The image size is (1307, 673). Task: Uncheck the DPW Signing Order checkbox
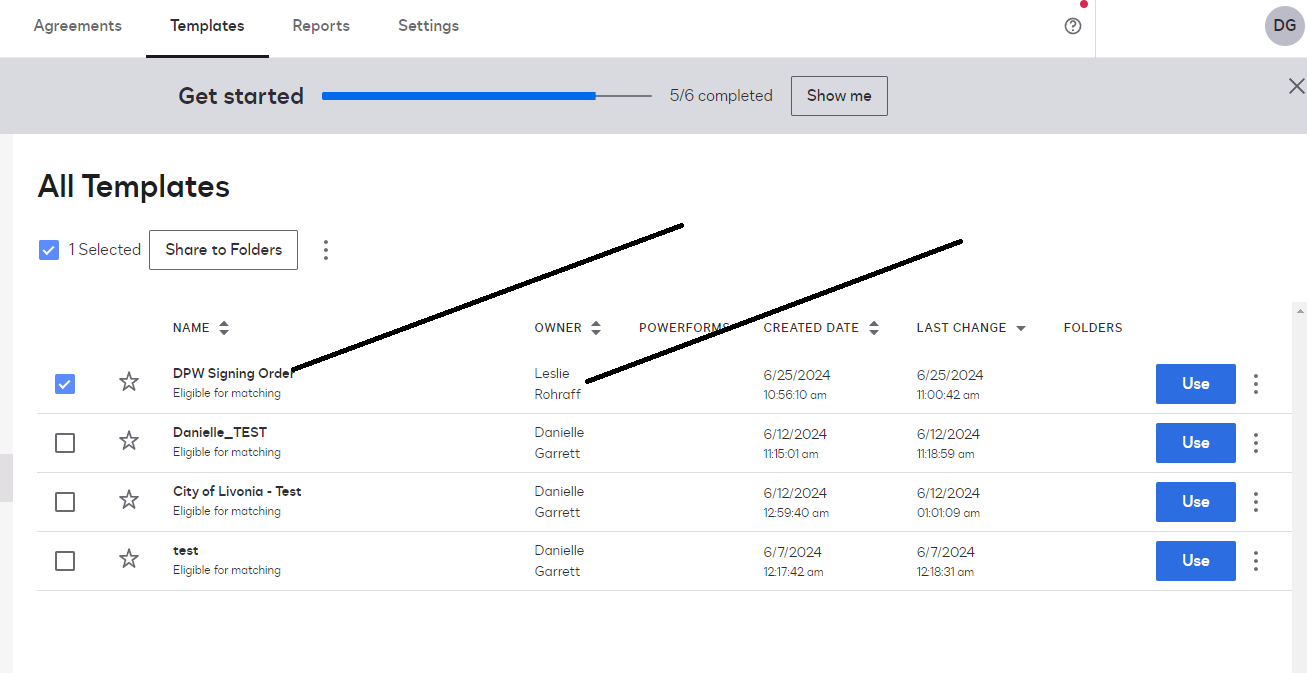click(65, 383)
